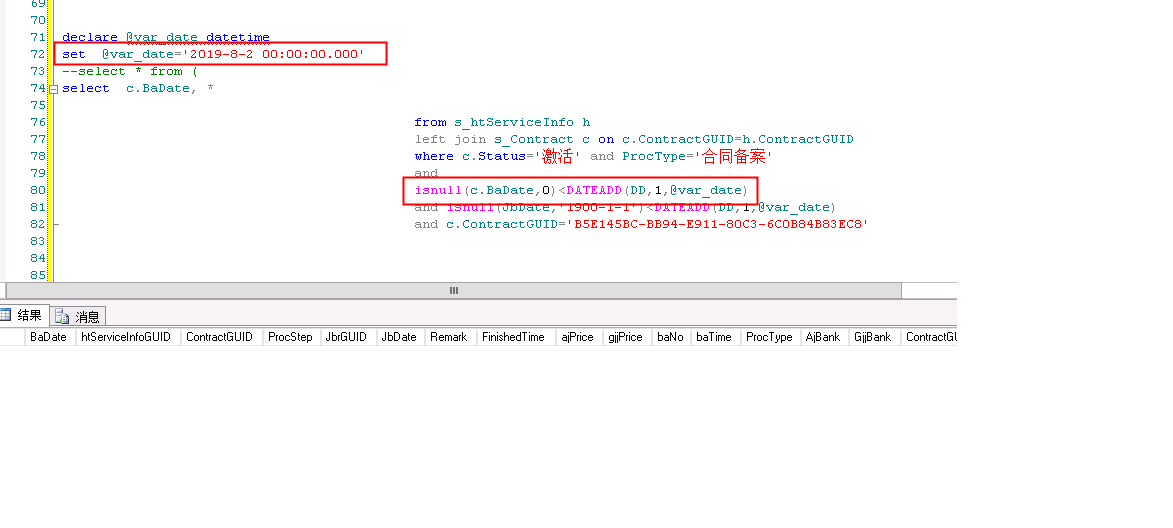The width and height of the screenshot is (1173, 528).
Task: Click the commented --select * from ( line
Action: tap(130, 72)
